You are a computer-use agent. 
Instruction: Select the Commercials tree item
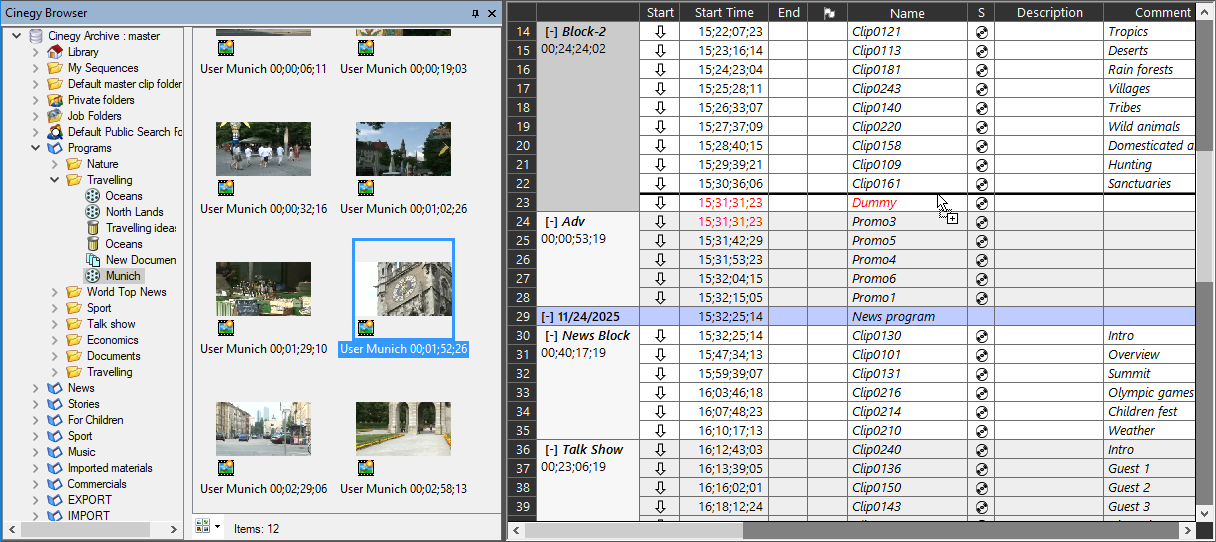96,484
